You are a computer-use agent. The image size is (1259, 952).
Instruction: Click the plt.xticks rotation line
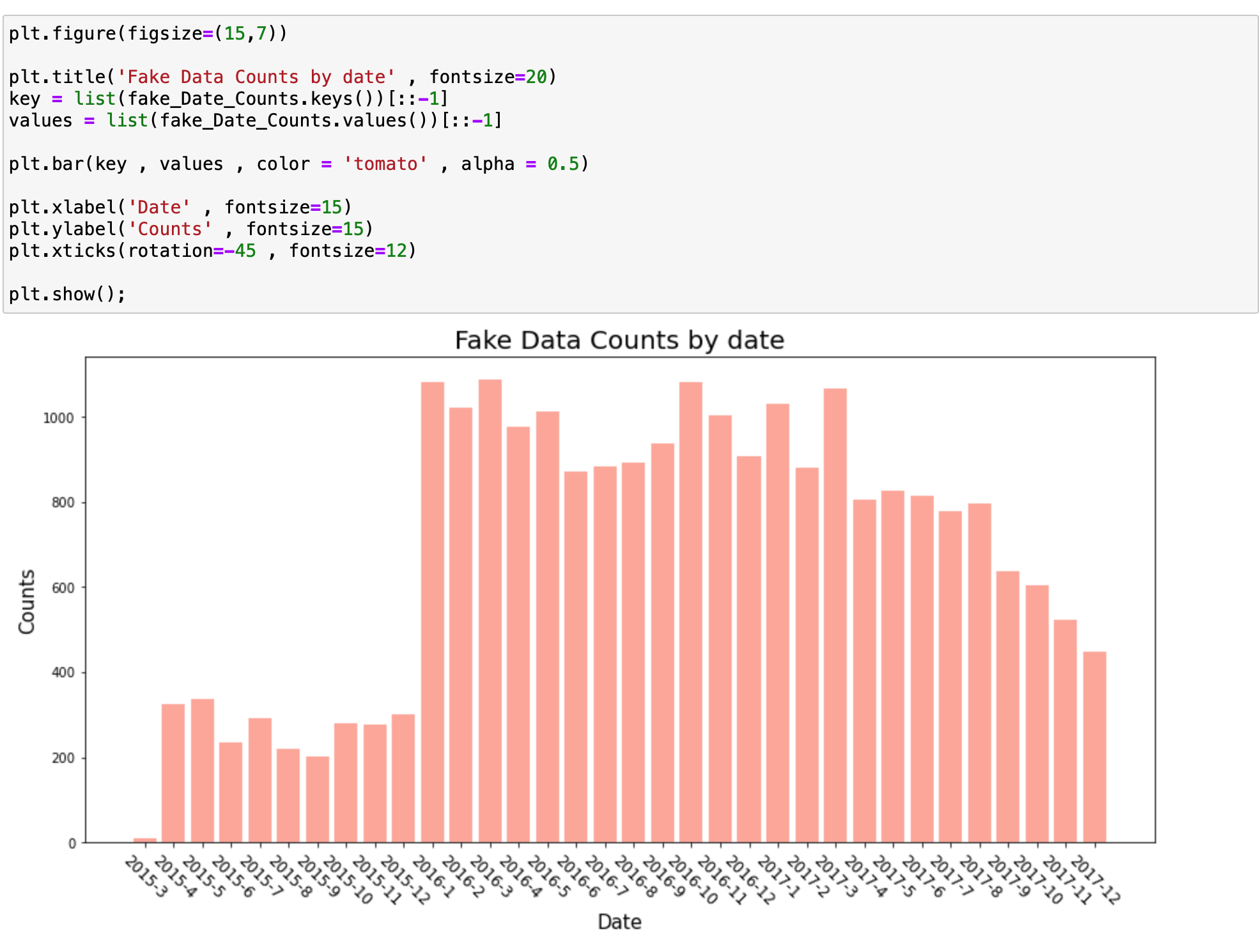pos(212,250)
